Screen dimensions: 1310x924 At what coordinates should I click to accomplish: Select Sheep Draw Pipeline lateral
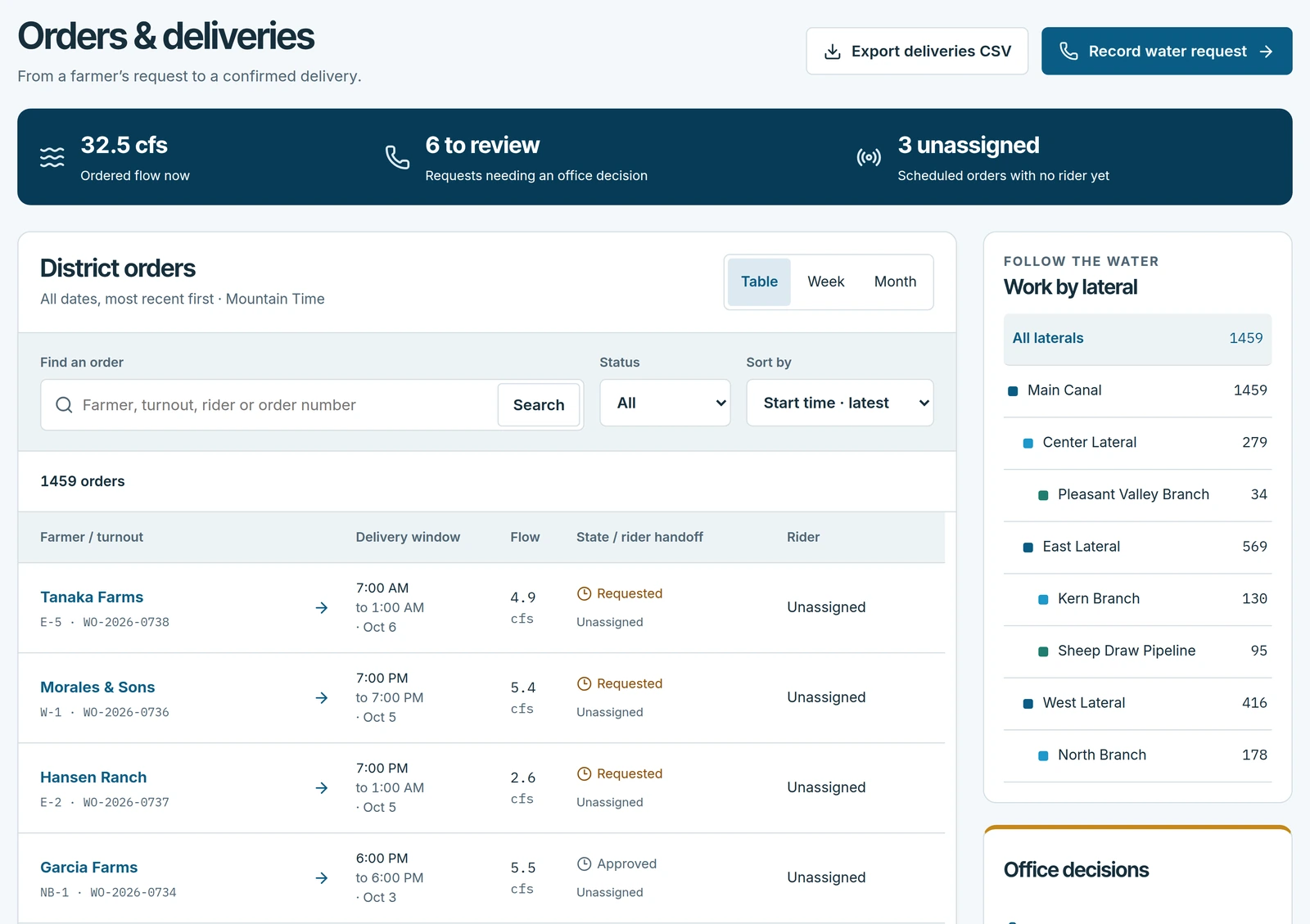(1137, 651)
